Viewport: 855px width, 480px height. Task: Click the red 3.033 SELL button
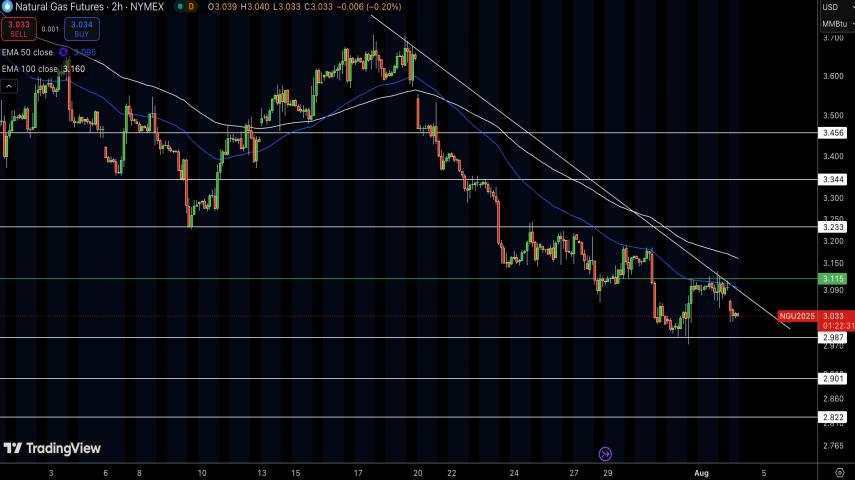pos(19,29)
